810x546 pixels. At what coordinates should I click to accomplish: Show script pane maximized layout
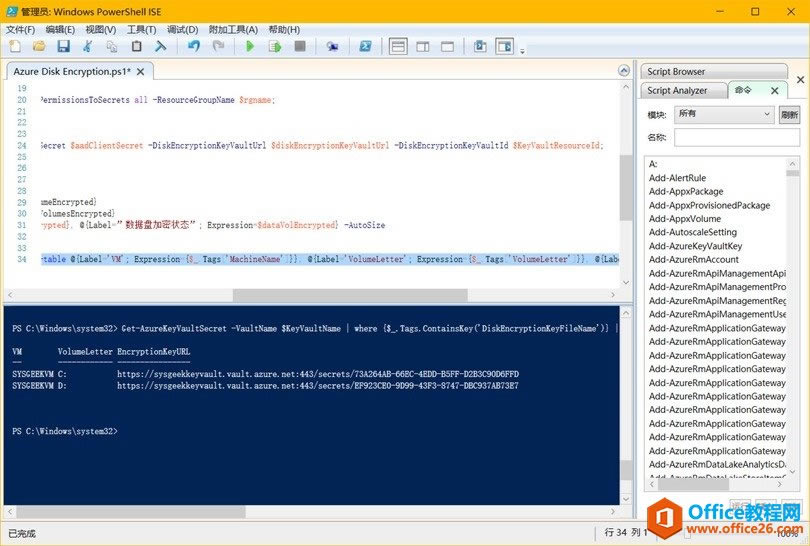(447, 46)
